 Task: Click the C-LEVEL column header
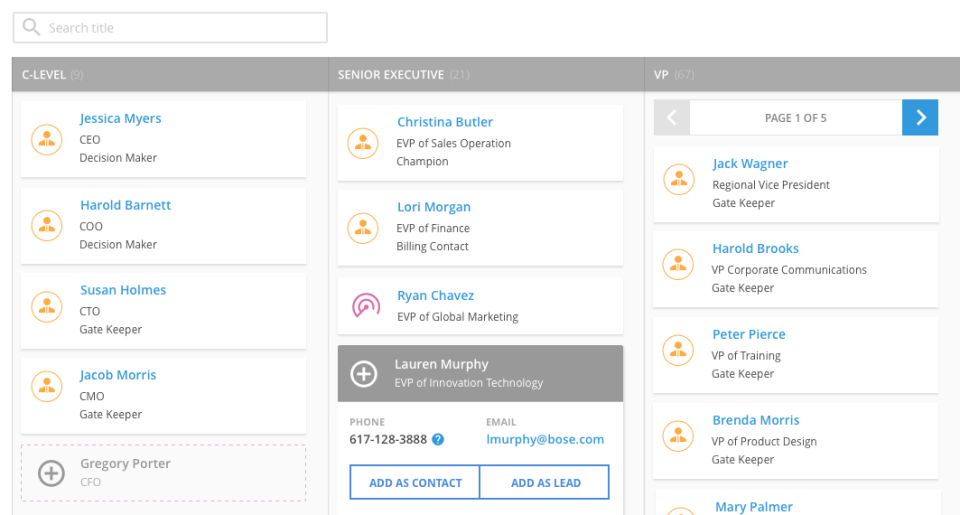(x=170, y=75)
